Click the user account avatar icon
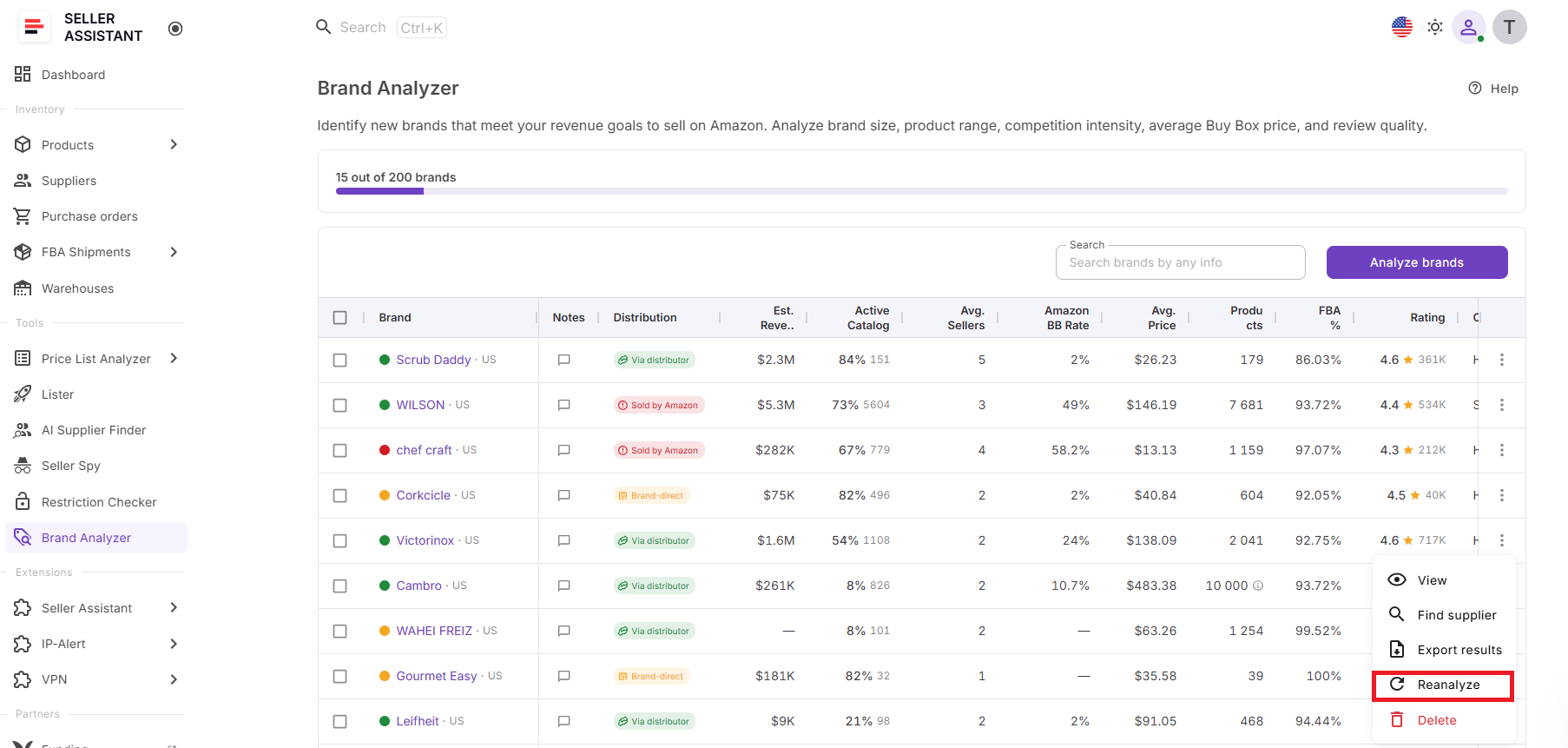This screenshot has height=748, width=1568. (x=1468, y=27)
